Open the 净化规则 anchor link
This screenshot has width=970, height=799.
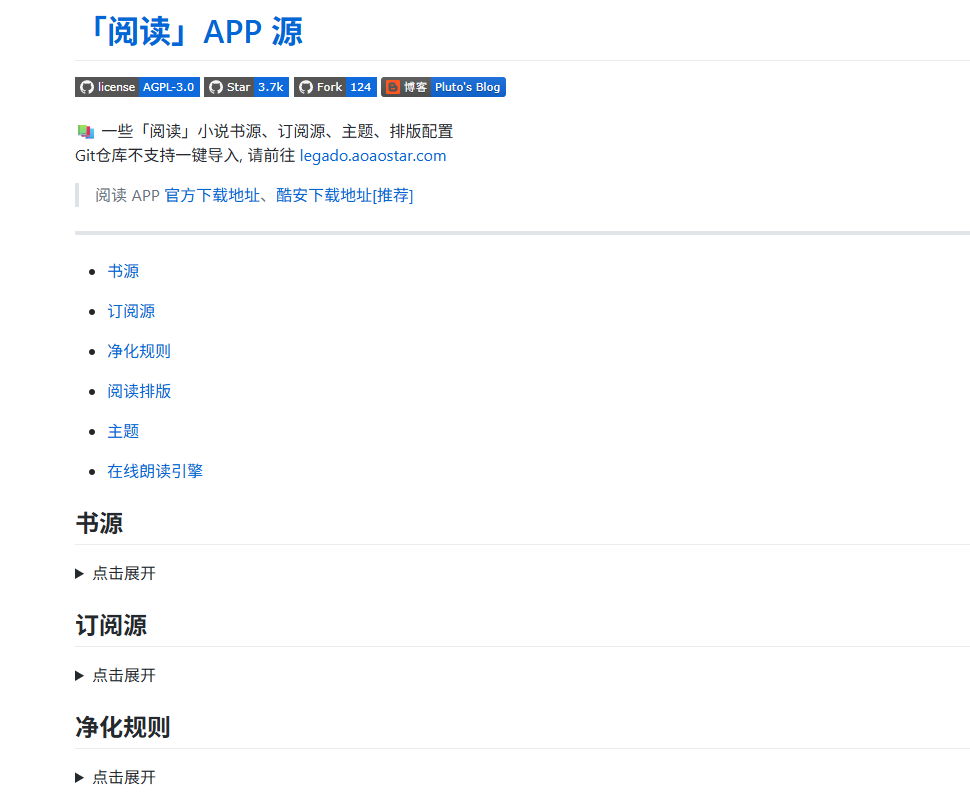(x=139, y=351)
